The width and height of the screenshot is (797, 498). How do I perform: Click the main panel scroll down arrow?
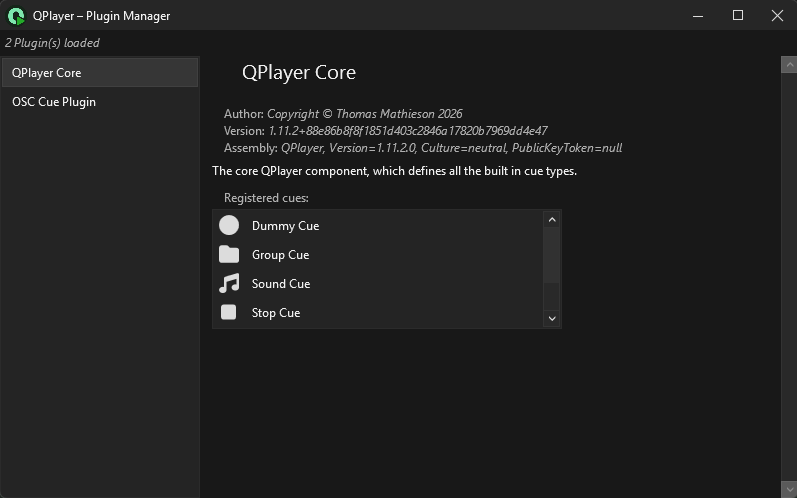[789, 490]
